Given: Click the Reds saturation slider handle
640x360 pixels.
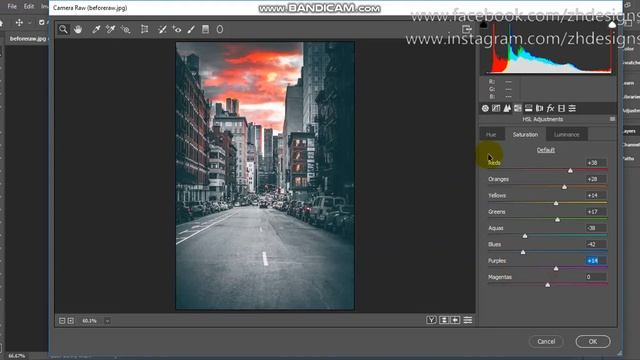Looking at the screenshot, I should 571,171.
